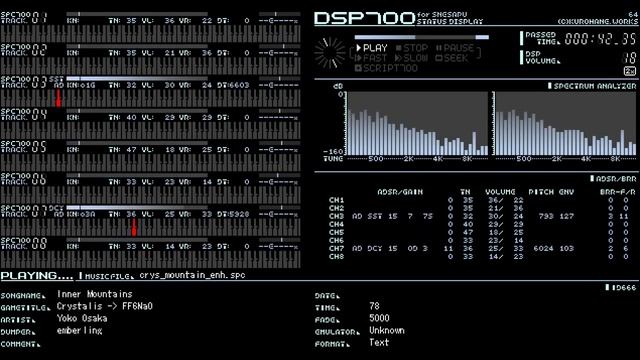Click the track 01 piano keyboard strip
Image resolution: width=640 pixels, height=360 pixels.
coord(150,33)
